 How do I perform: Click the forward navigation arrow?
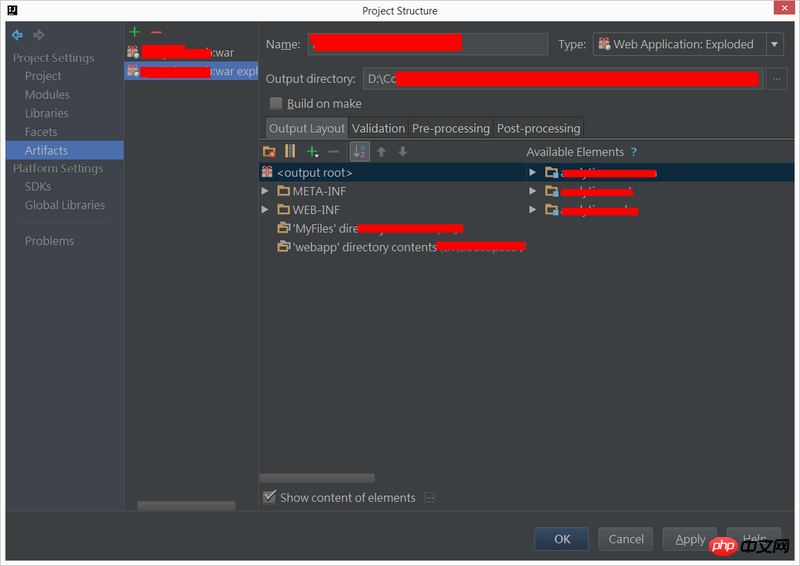tap(39, 35)
